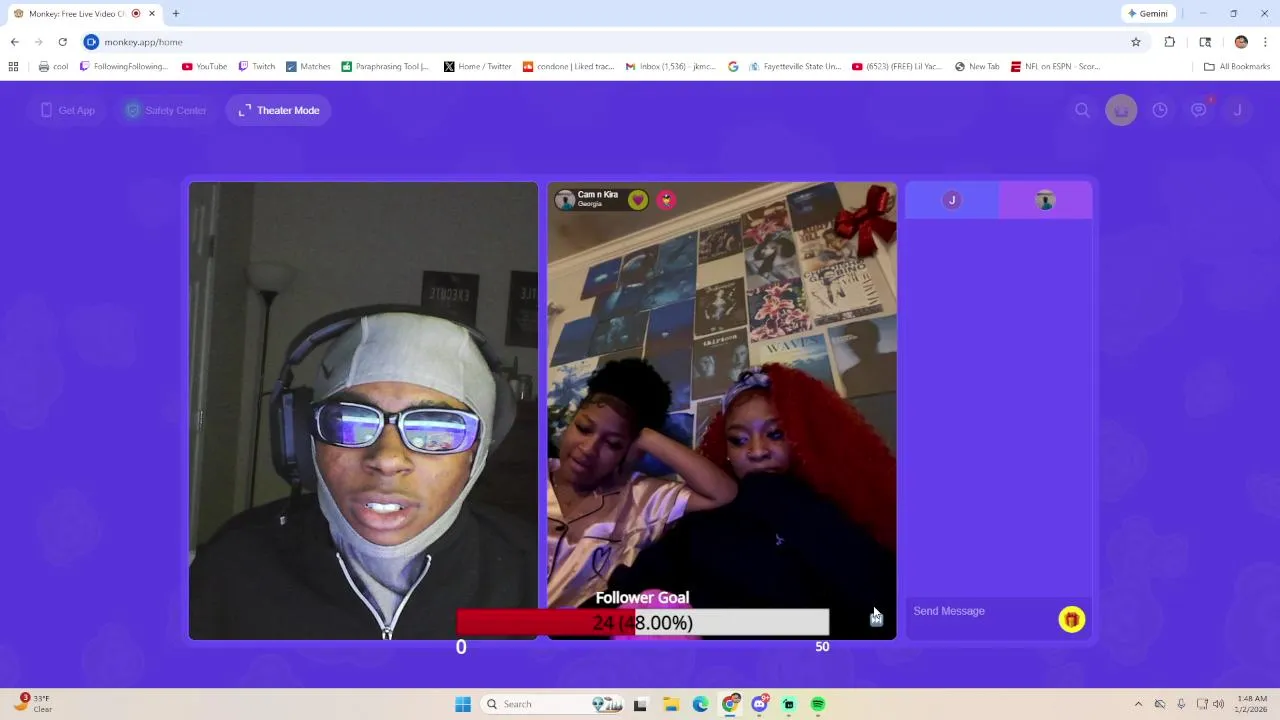Show hidden system tray icons
Image resolution: width=1280 pixels, height=720 pixels.
coord(1138,704)
